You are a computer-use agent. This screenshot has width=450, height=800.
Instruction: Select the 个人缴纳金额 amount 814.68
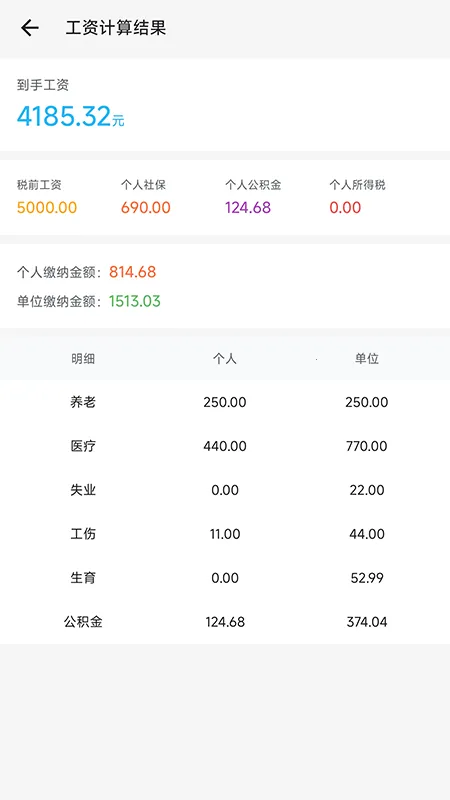pos(133,272)
